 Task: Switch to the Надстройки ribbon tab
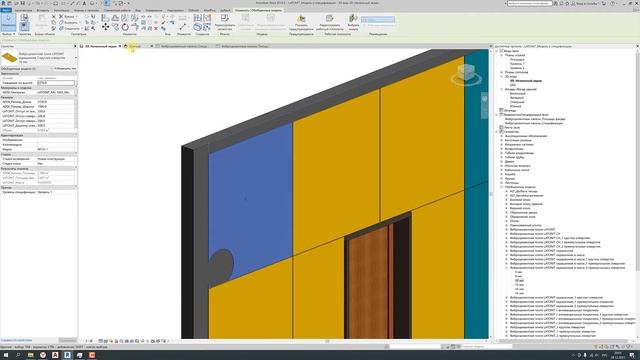pos(176,10)
